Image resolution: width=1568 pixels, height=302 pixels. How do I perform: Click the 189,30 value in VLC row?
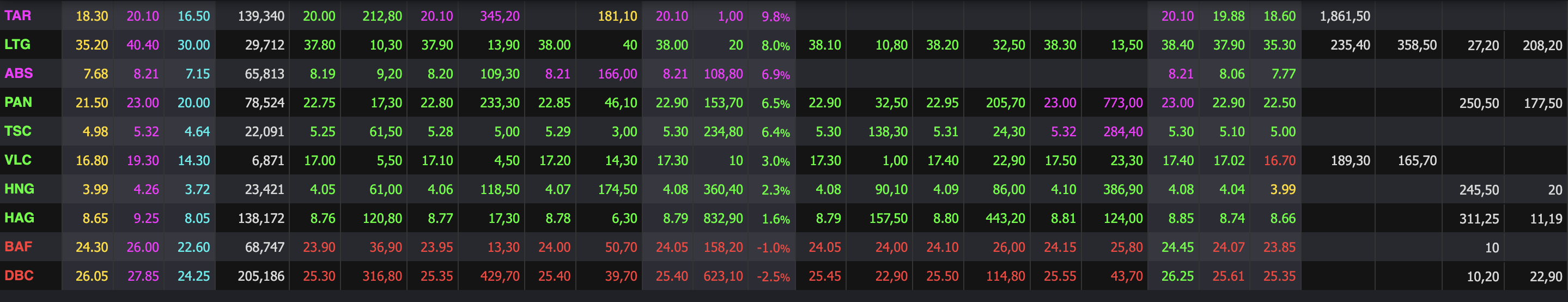(1350, 161)
